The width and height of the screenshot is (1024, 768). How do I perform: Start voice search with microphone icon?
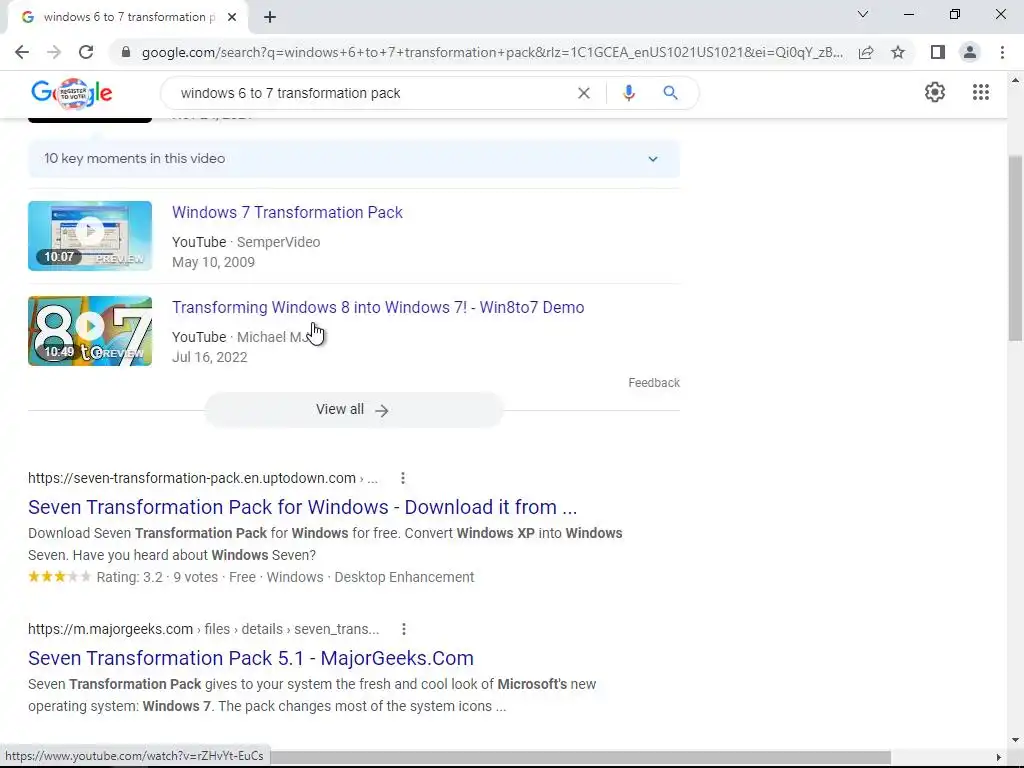(x=628, y=93)
